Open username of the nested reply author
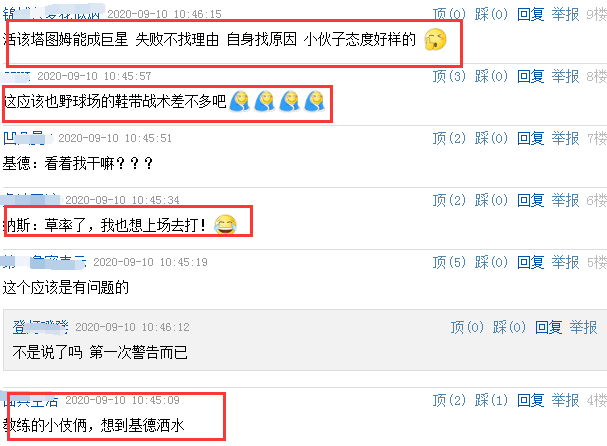Screen dimensions: 607x446 pos(40,328)
